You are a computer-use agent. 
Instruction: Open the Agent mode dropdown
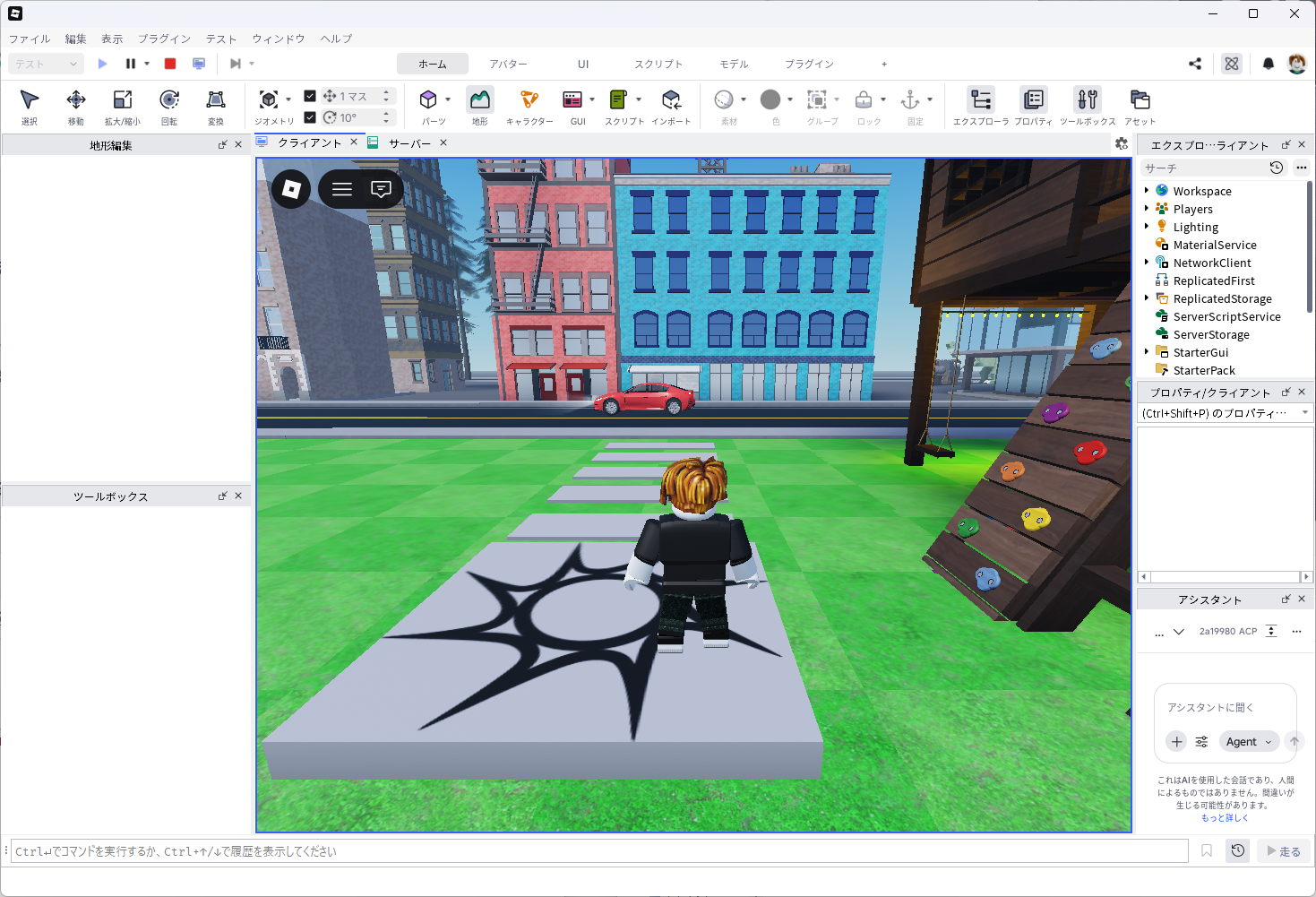click(1249, 741)
